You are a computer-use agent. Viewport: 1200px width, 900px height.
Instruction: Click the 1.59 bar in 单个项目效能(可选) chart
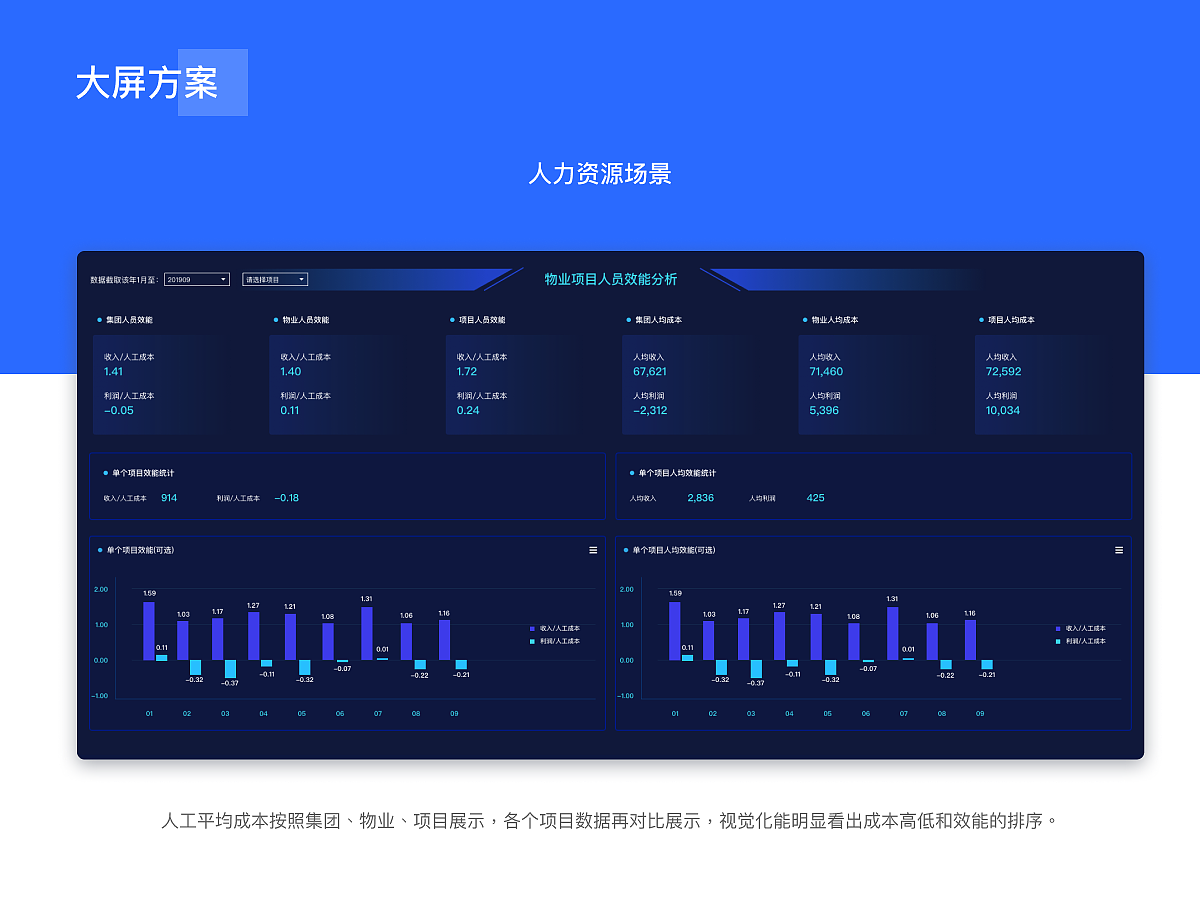pyautogui.click(x=149, y=631)
